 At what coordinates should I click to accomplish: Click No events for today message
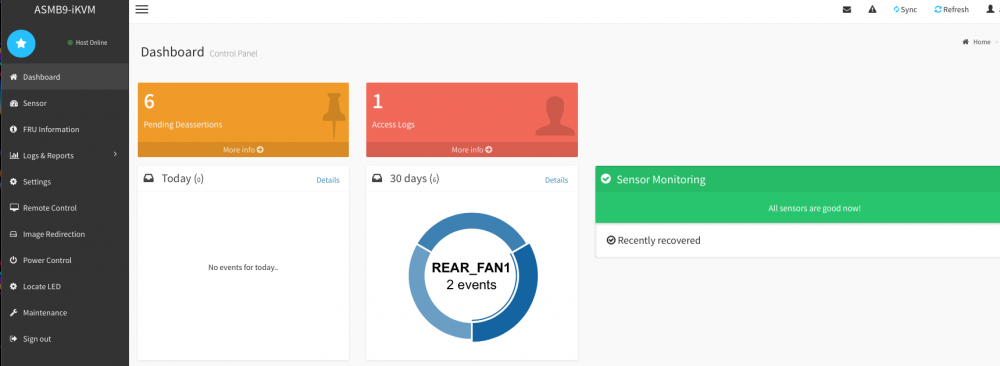click(243, 267)
